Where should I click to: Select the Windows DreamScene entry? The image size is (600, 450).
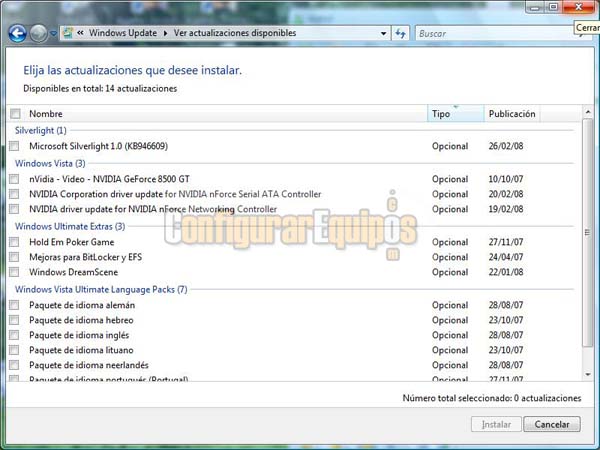(73, 272)
